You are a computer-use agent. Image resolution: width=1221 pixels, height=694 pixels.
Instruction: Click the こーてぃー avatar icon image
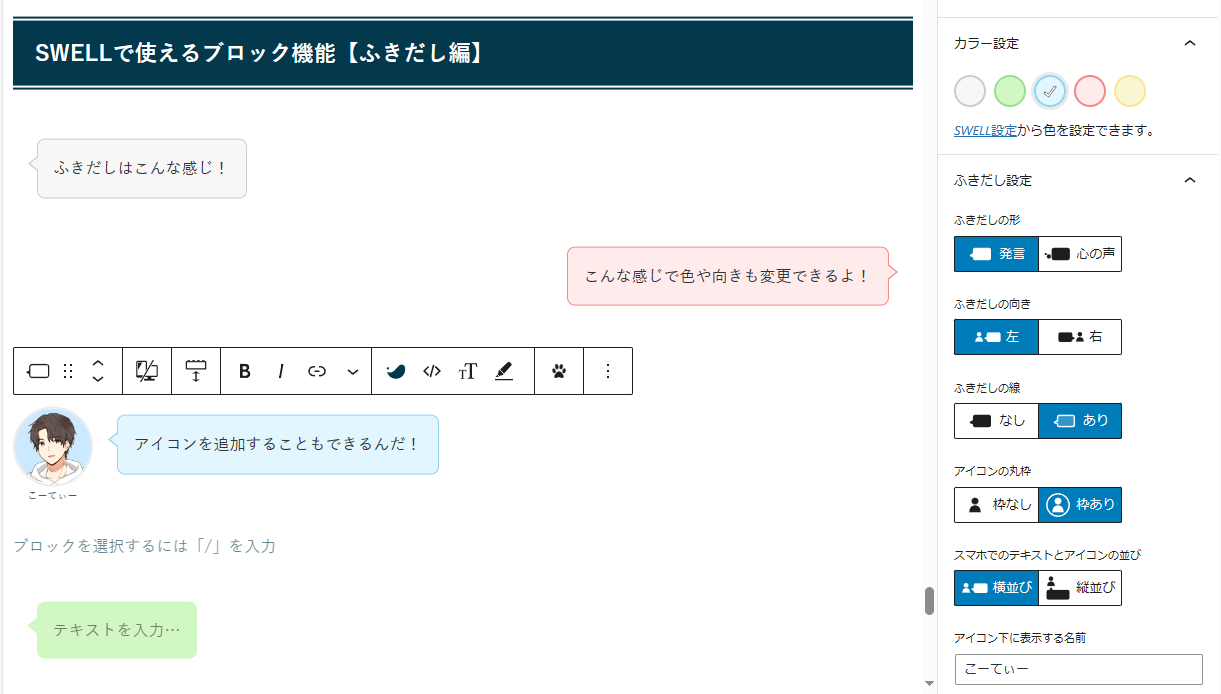53,447
